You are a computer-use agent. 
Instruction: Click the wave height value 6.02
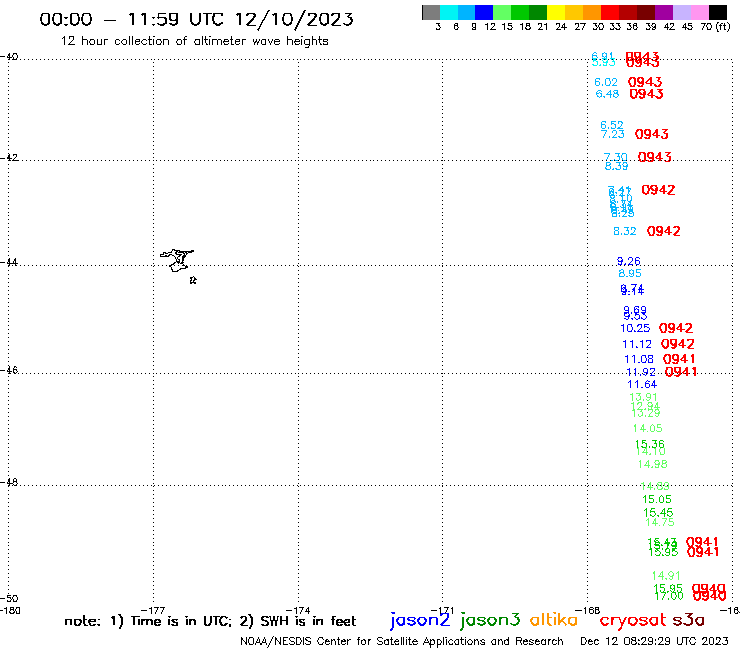click(x=606, y=82)
